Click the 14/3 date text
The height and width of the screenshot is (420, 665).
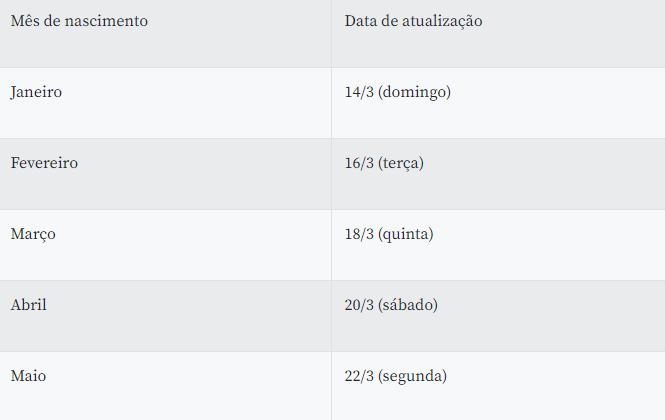(x=359, y=92)
